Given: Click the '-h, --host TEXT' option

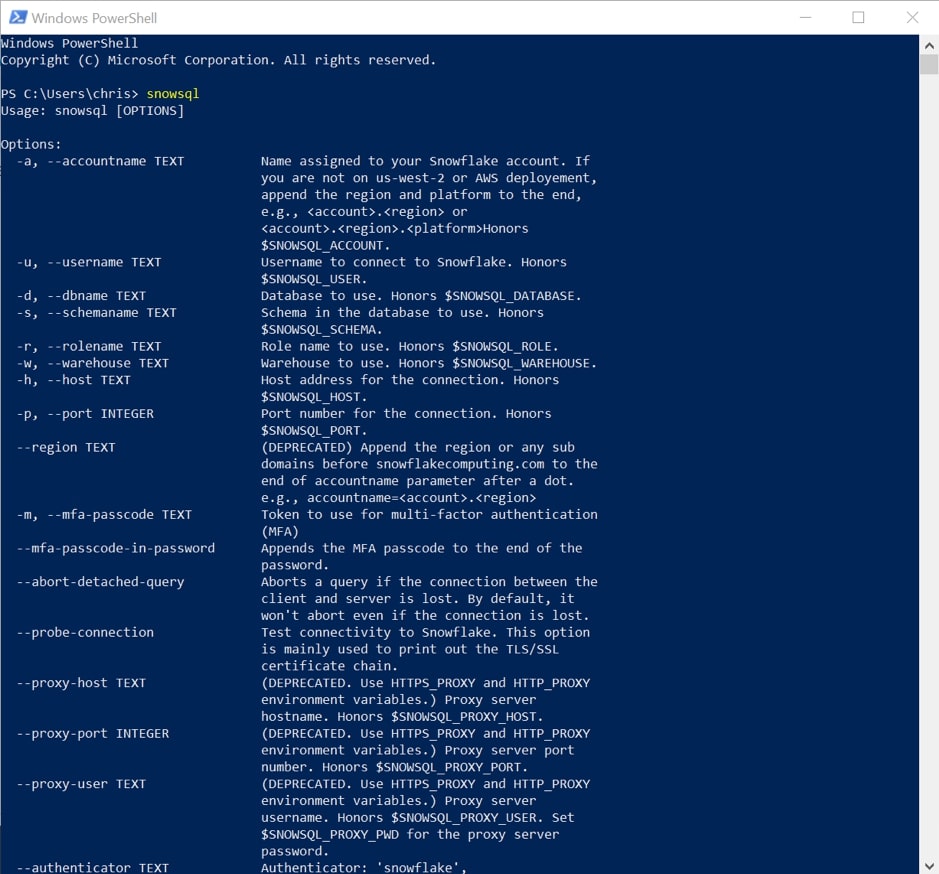Looking at the screenshot, I should 74,380.
